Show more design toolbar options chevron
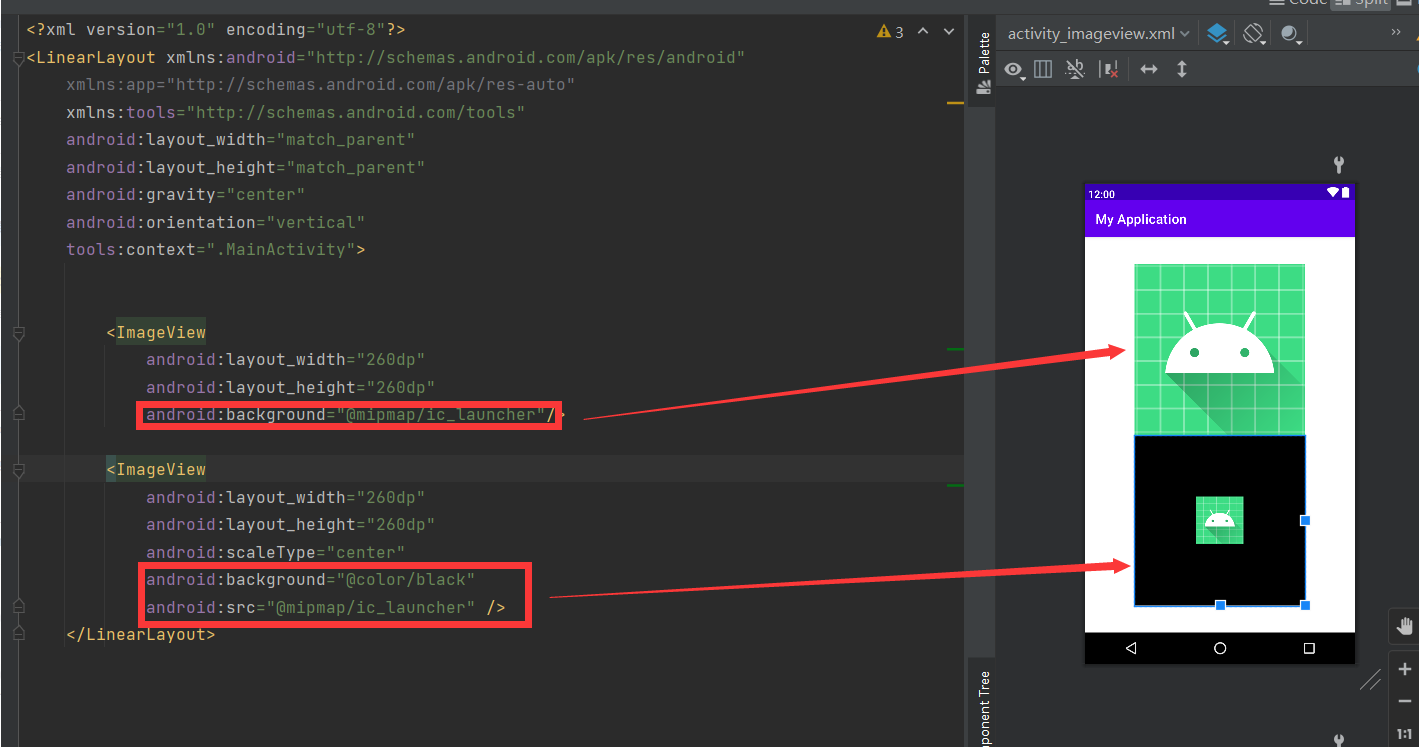 [x=1396, y=33]
